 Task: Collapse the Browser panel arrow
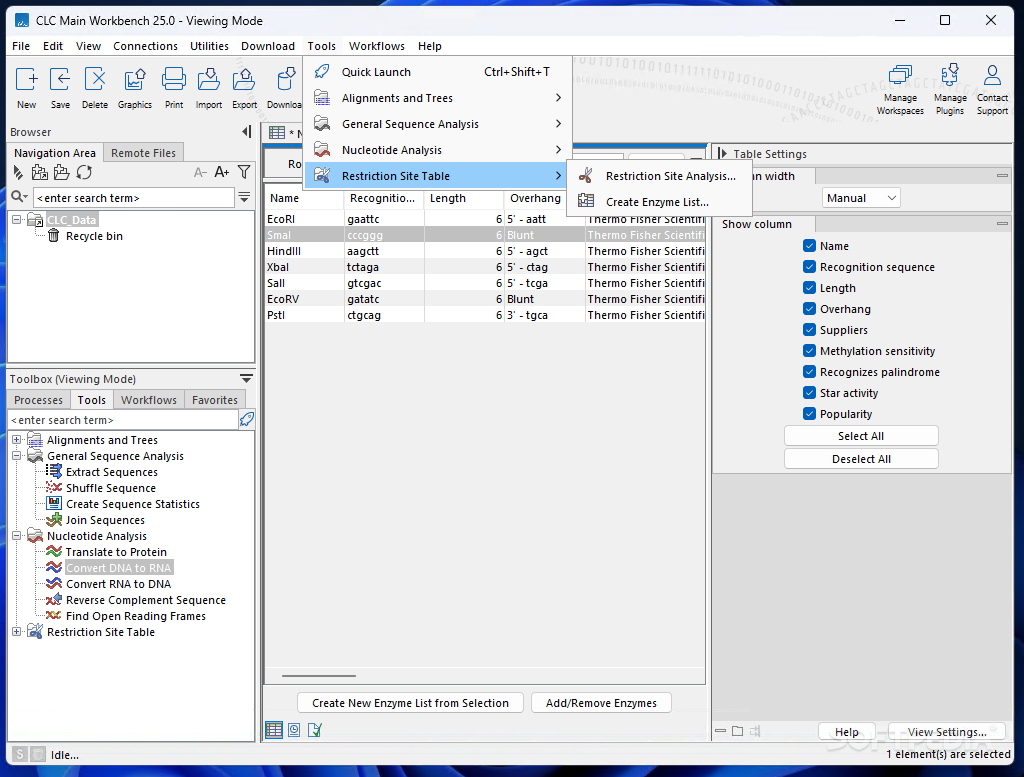246,132
